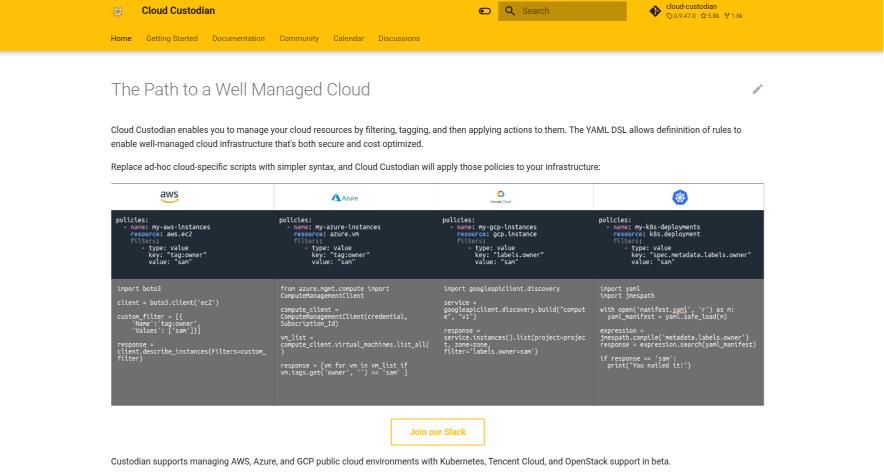Click the paragraph starting 'Replace ad-hoc cloud-specific scripts'

coord(355,167)
